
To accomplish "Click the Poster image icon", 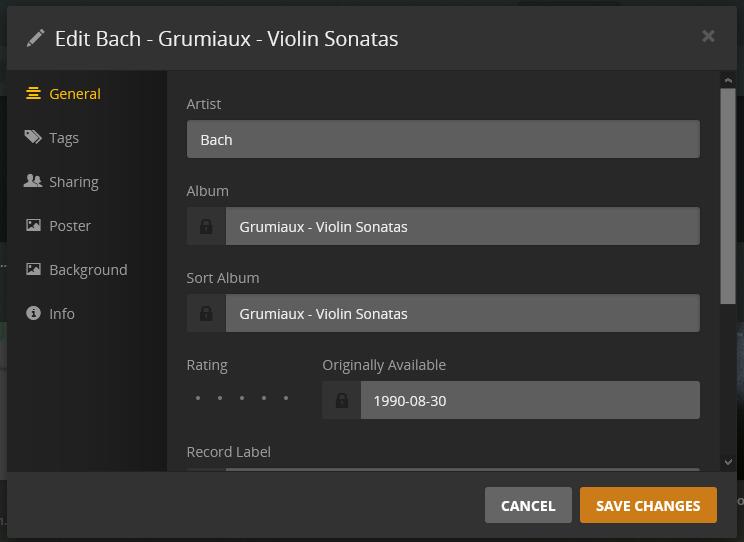I will (x=34, y=225).
